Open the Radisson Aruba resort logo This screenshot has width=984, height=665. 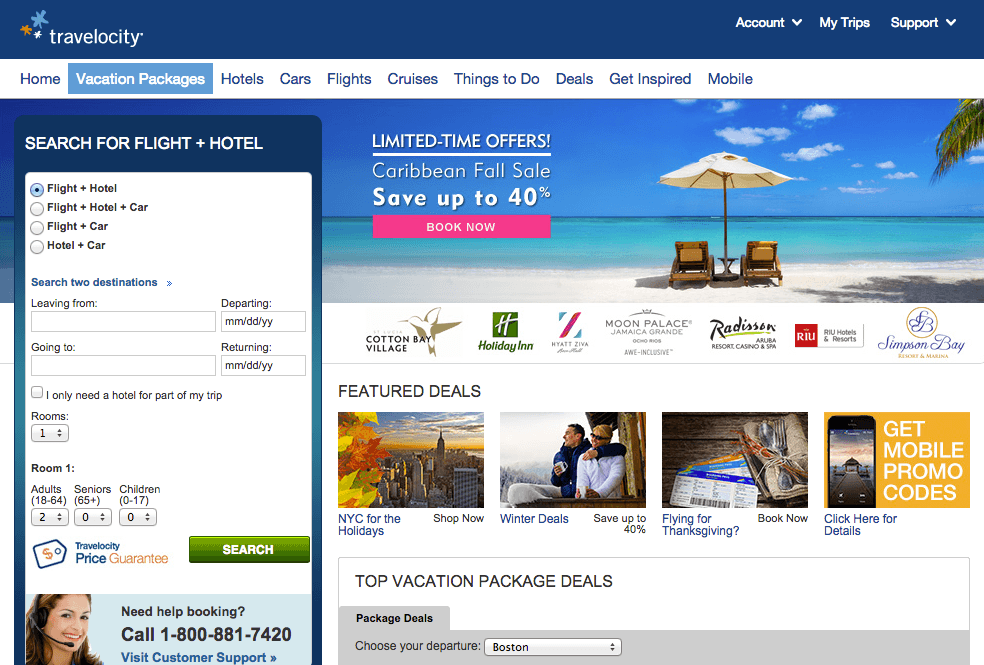(x=743, y=333)
